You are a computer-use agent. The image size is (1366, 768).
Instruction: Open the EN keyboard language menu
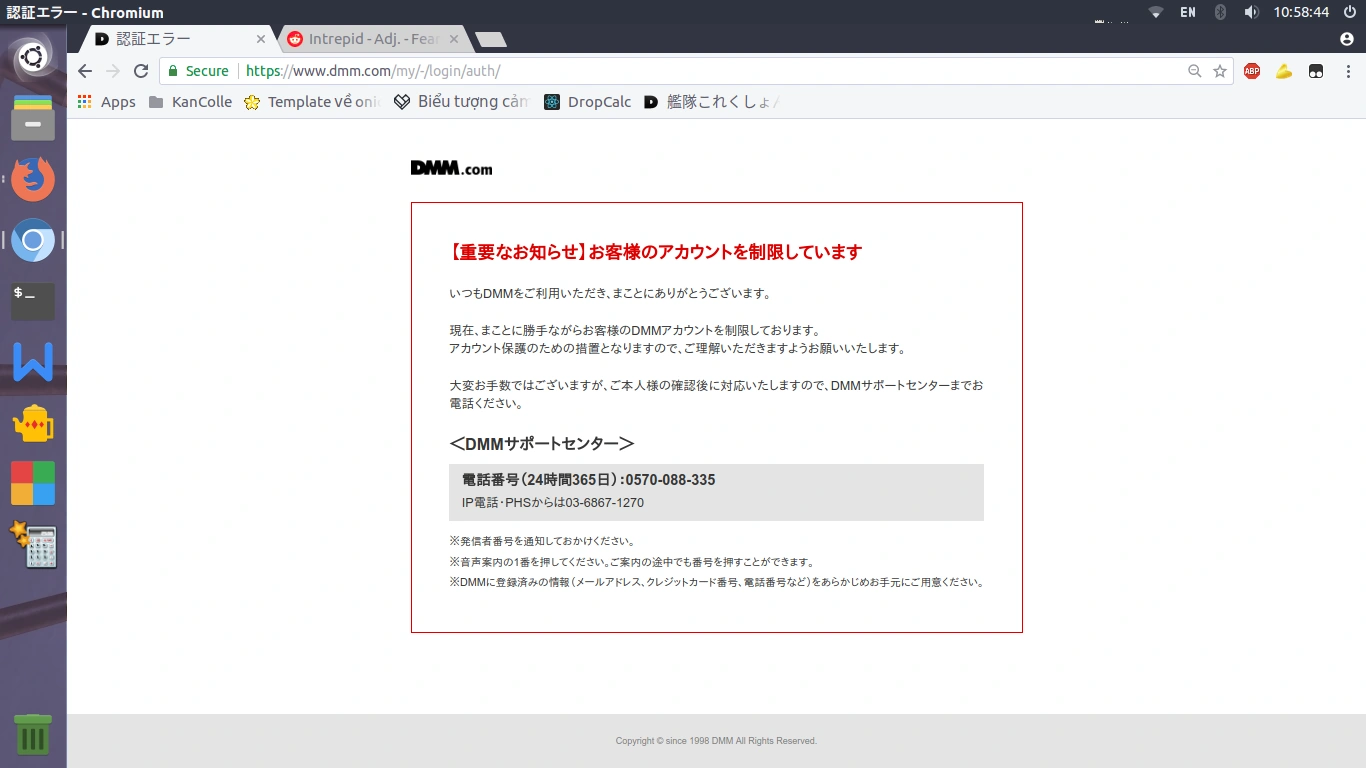[x=1187, y=12]
